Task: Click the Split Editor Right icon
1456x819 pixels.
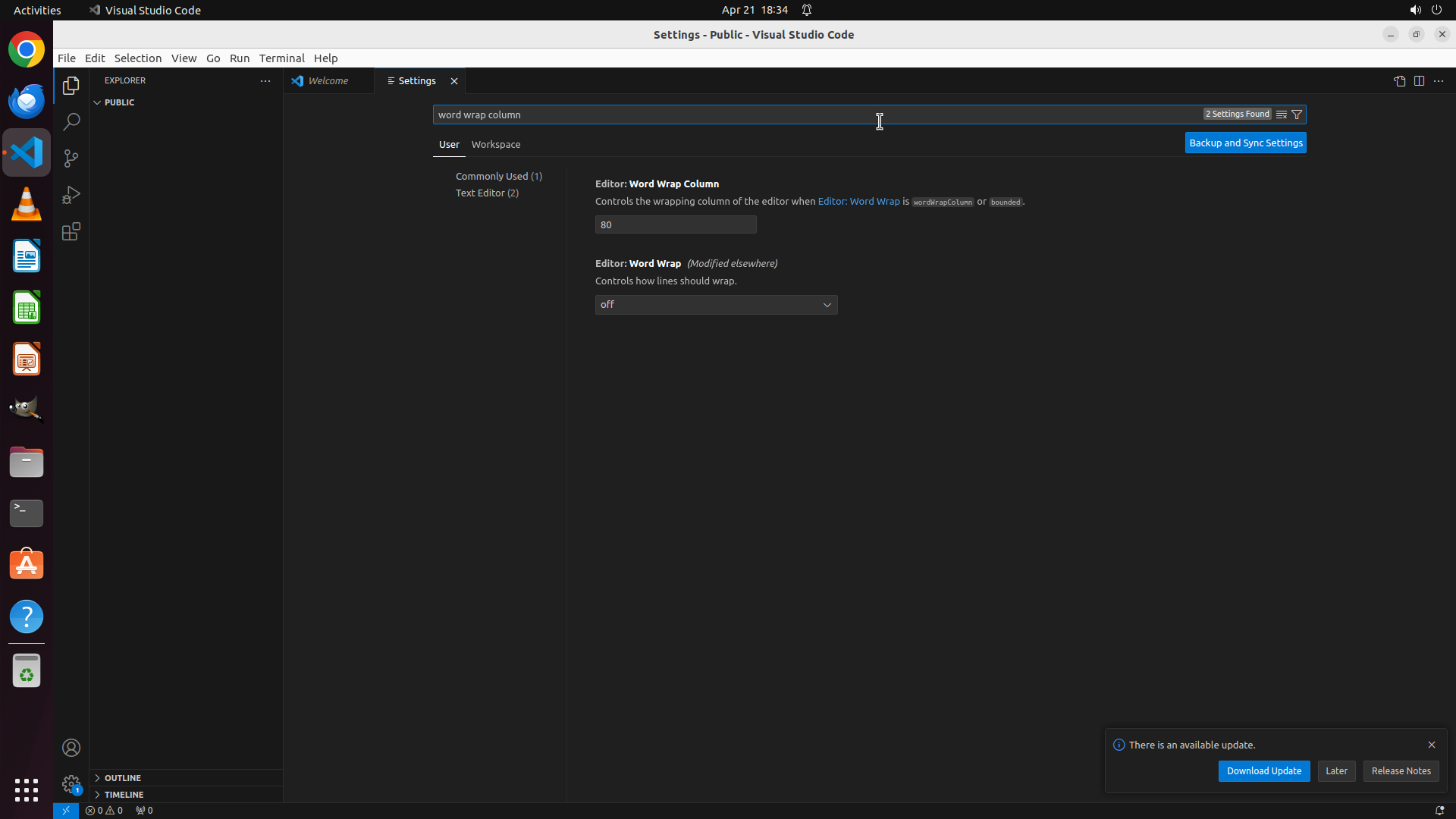Action: pyautogui.click(x=1419, y=81)
